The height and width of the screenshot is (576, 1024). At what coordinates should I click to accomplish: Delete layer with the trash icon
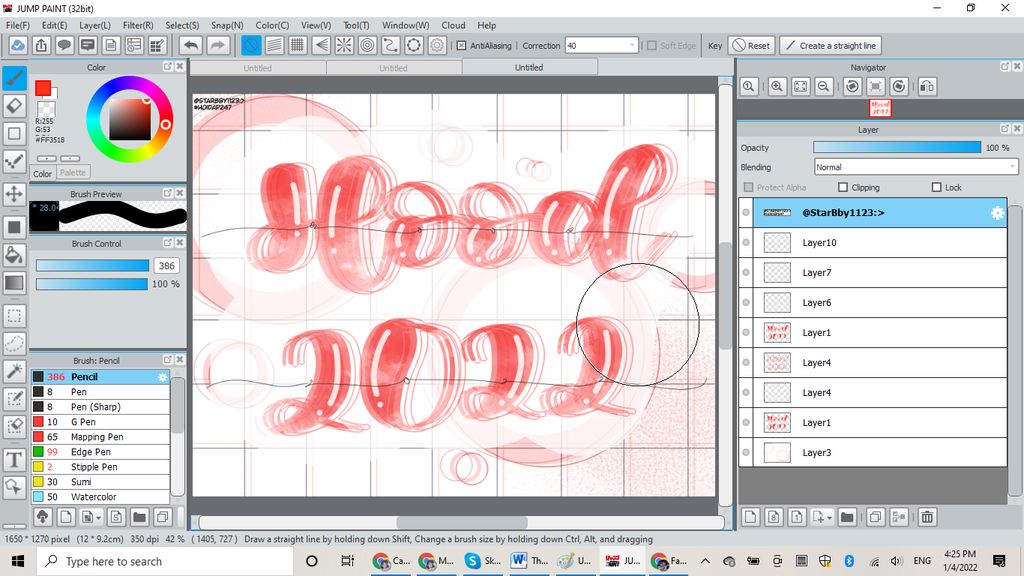pos(927,517)
